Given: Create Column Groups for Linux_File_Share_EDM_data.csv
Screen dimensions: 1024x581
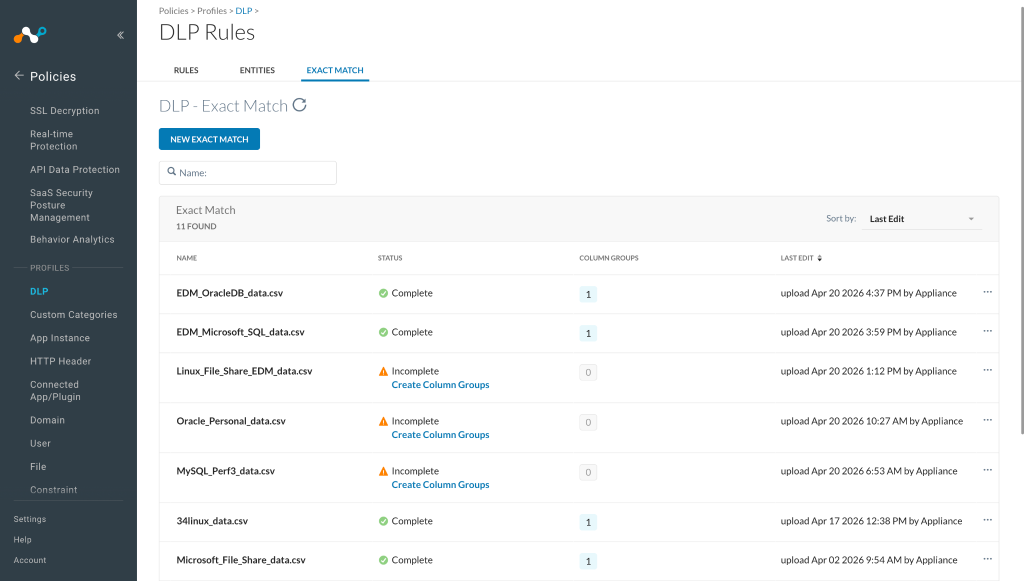Looking at the screenshot, I should coord(440,385).
